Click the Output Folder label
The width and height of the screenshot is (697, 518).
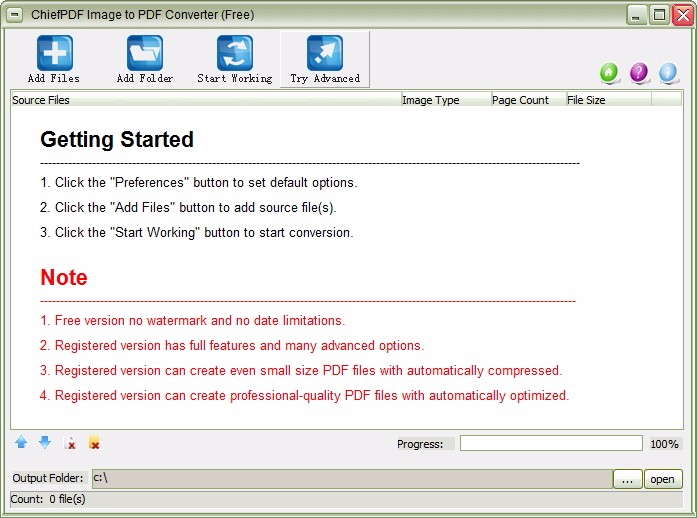[48, 478]
